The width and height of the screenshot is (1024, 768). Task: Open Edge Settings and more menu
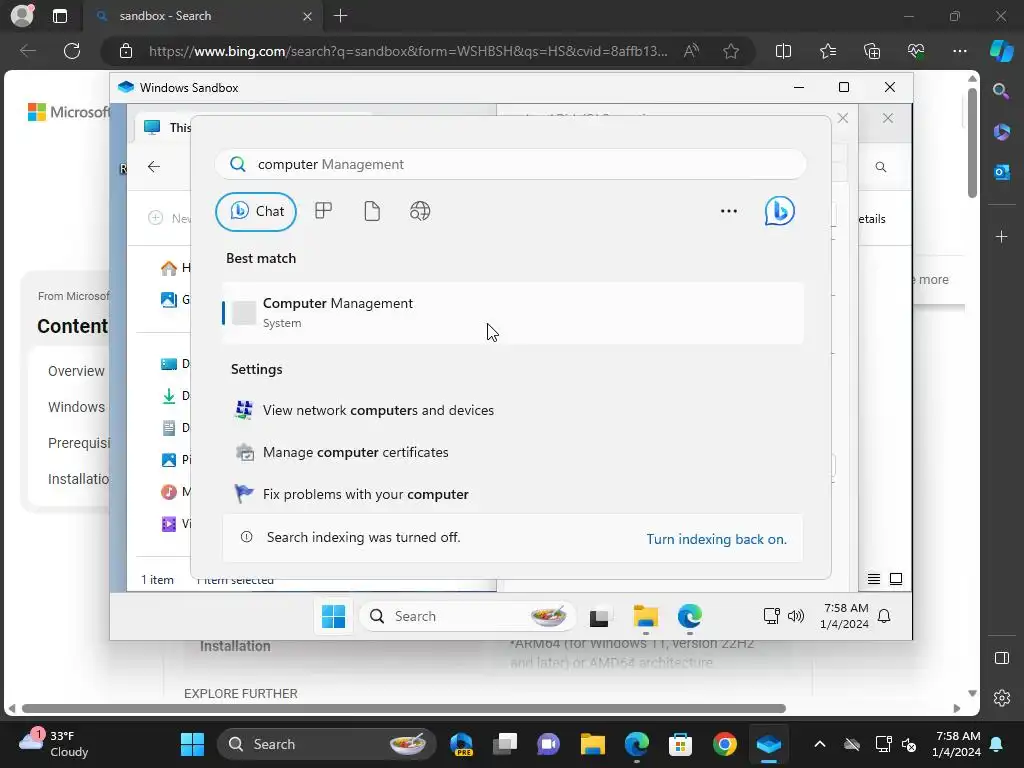coord(959,51)
